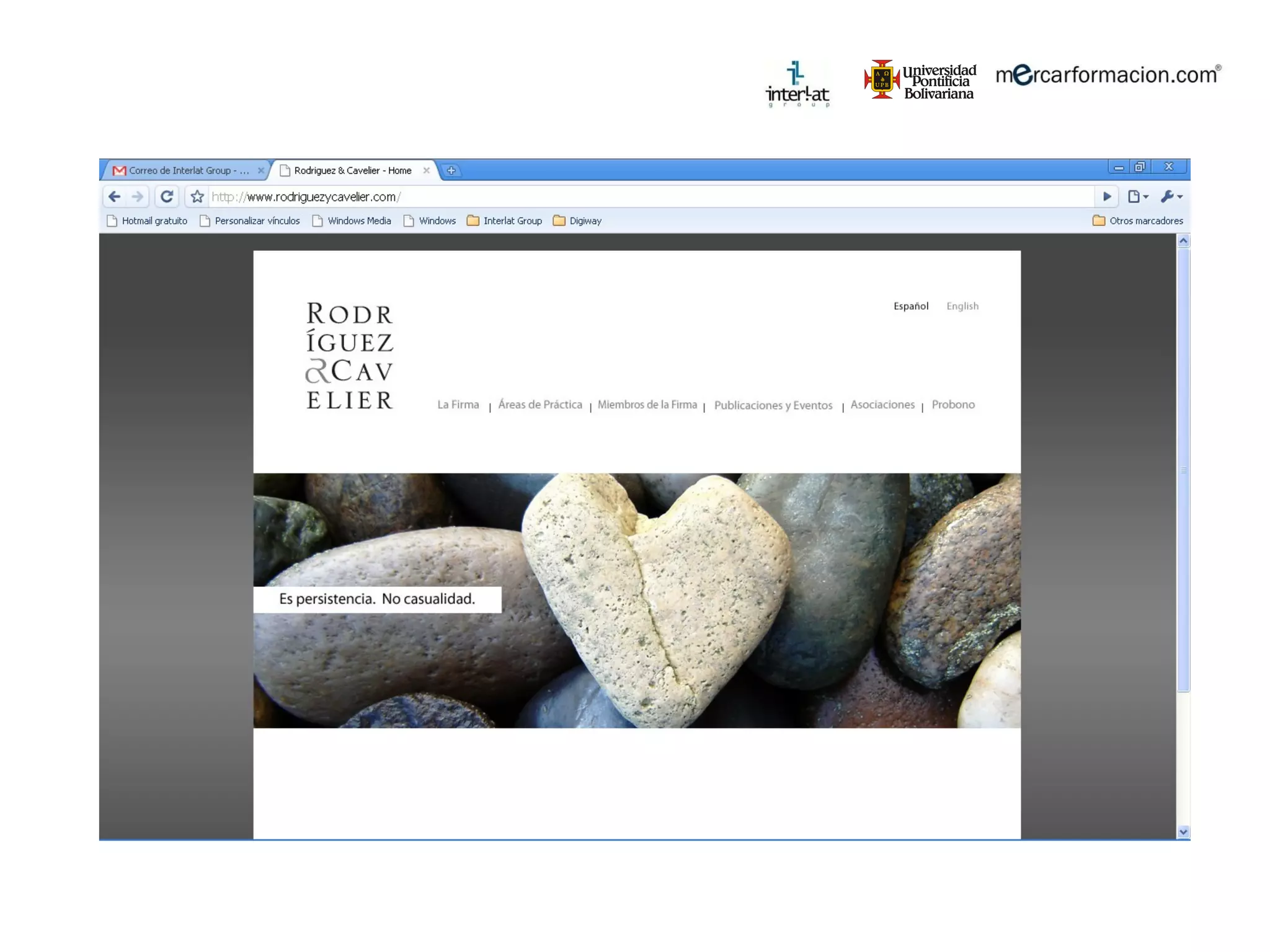Open a new tab with plus button
This screenshot has width=1270, height=952.
[x=451, y=170]
